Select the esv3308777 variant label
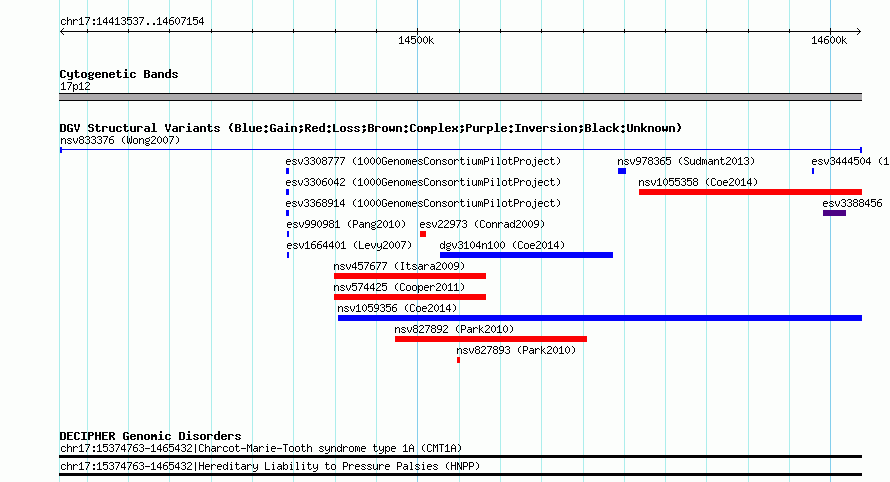 click(x=423, y=161)
